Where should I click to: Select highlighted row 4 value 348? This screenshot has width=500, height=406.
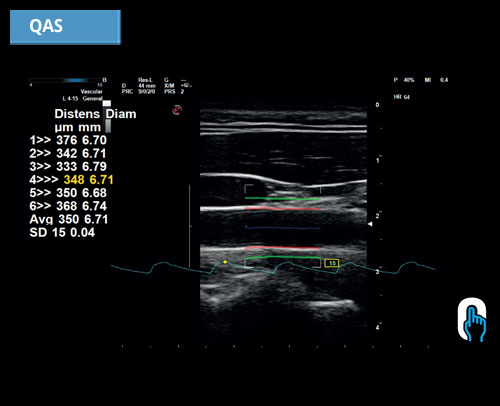[x=74, y=180]
